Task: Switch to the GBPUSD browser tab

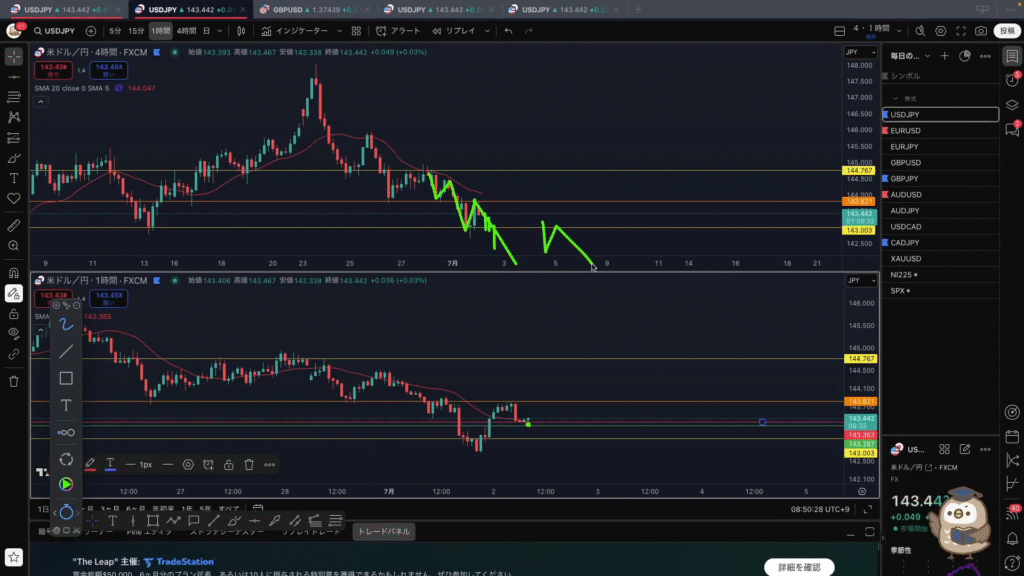Action: 314,10
